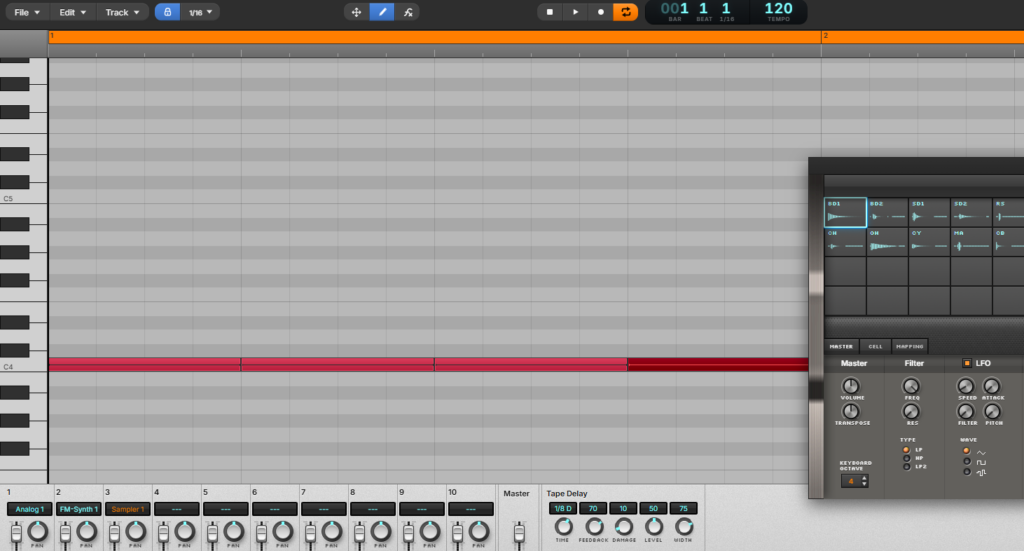This screenshot has height=551, width=1024.
Task: Toggle loop playback button
Action: pyautogui.click(x=625, y=12)
